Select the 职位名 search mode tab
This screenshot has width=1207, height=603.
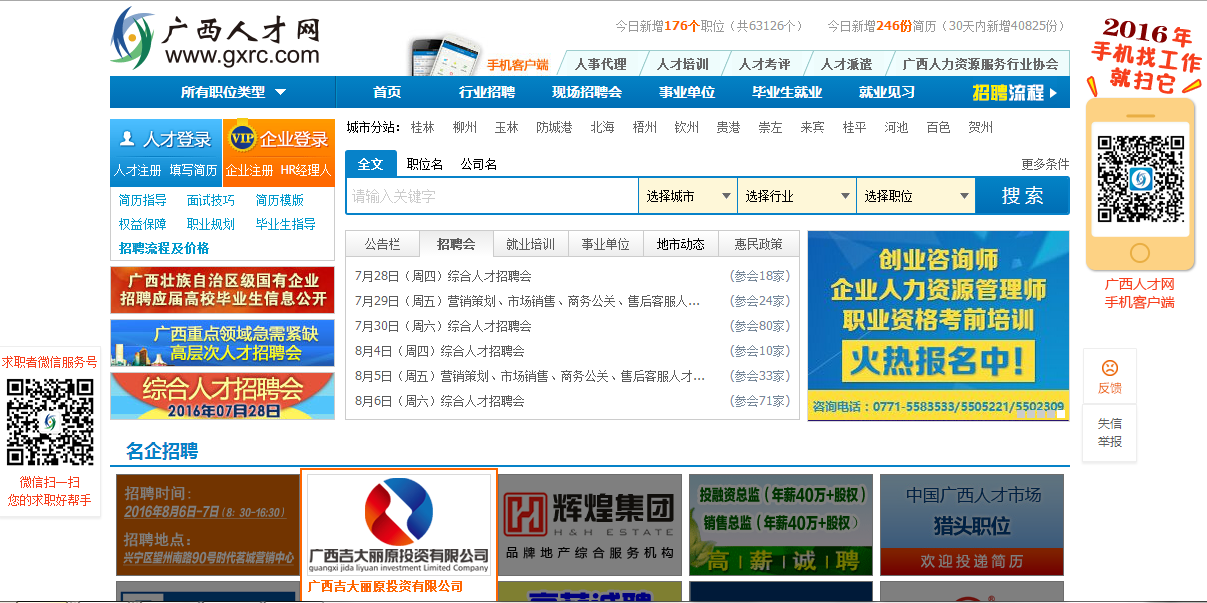click(x=425, y=164)
